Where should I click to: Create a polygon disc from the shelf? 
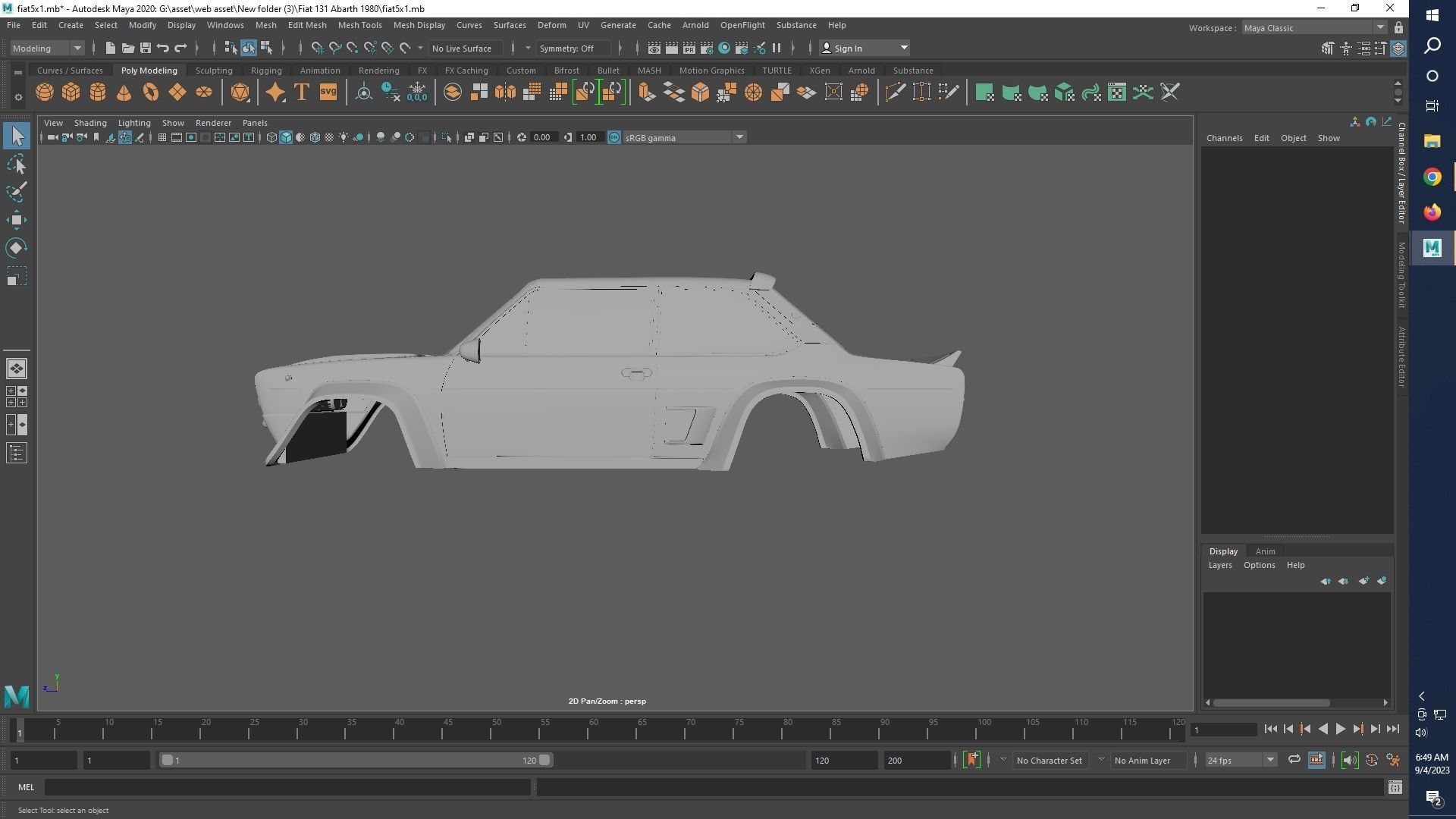[204, 93]
